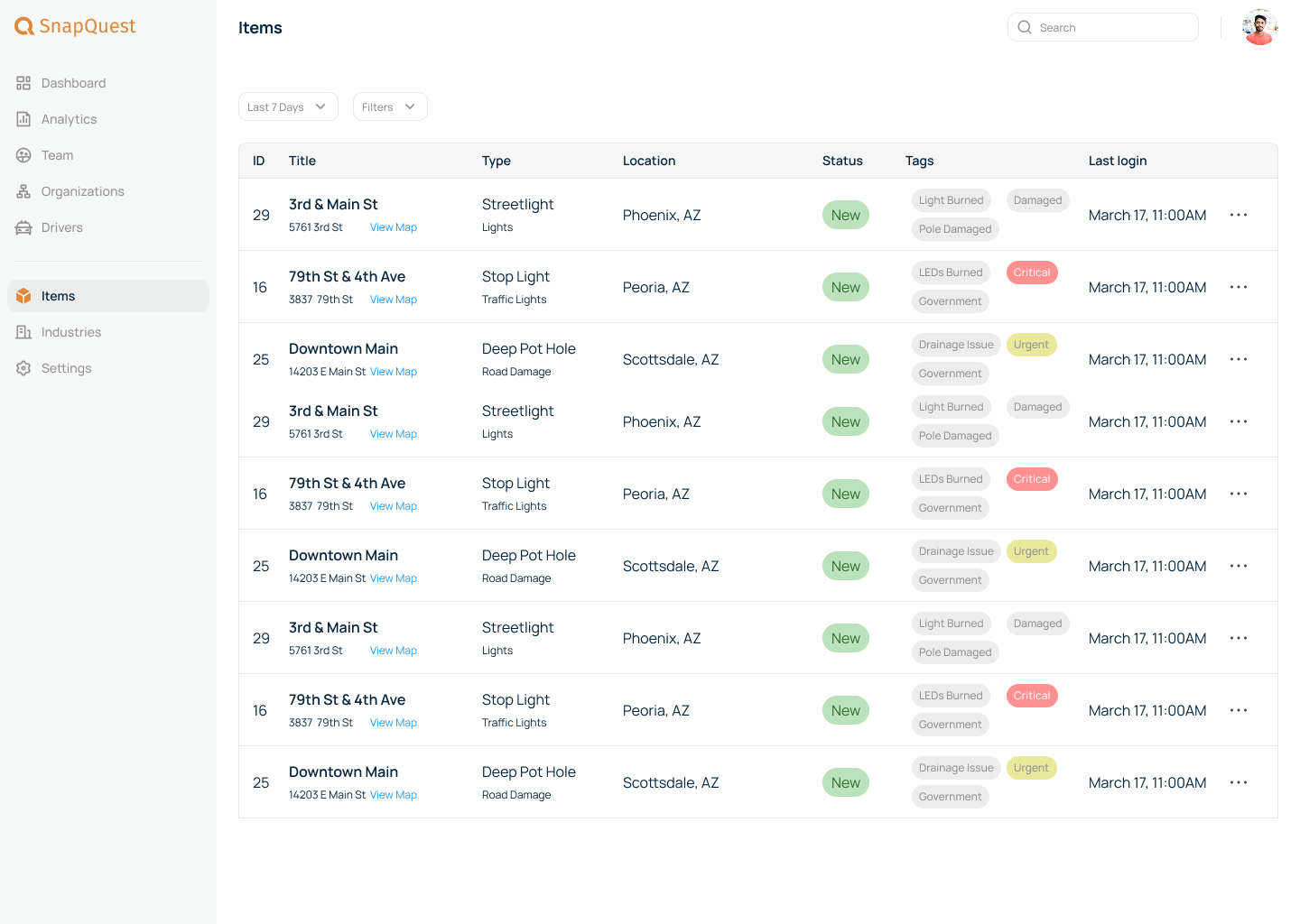Click the New status badge in first row
Image resolution: width=1300 pixels, height=924 pixels.
point(845,215)
